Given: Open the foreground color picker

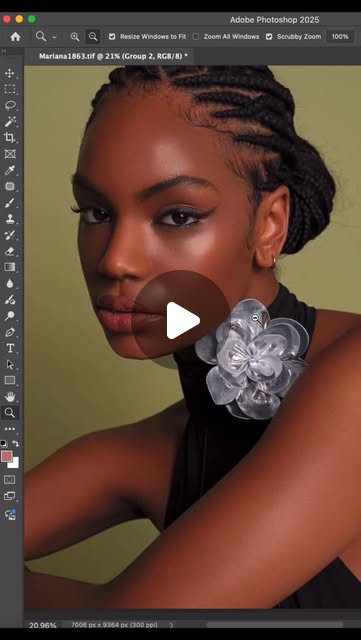Looking at the screenshot, I should point(6,456).
